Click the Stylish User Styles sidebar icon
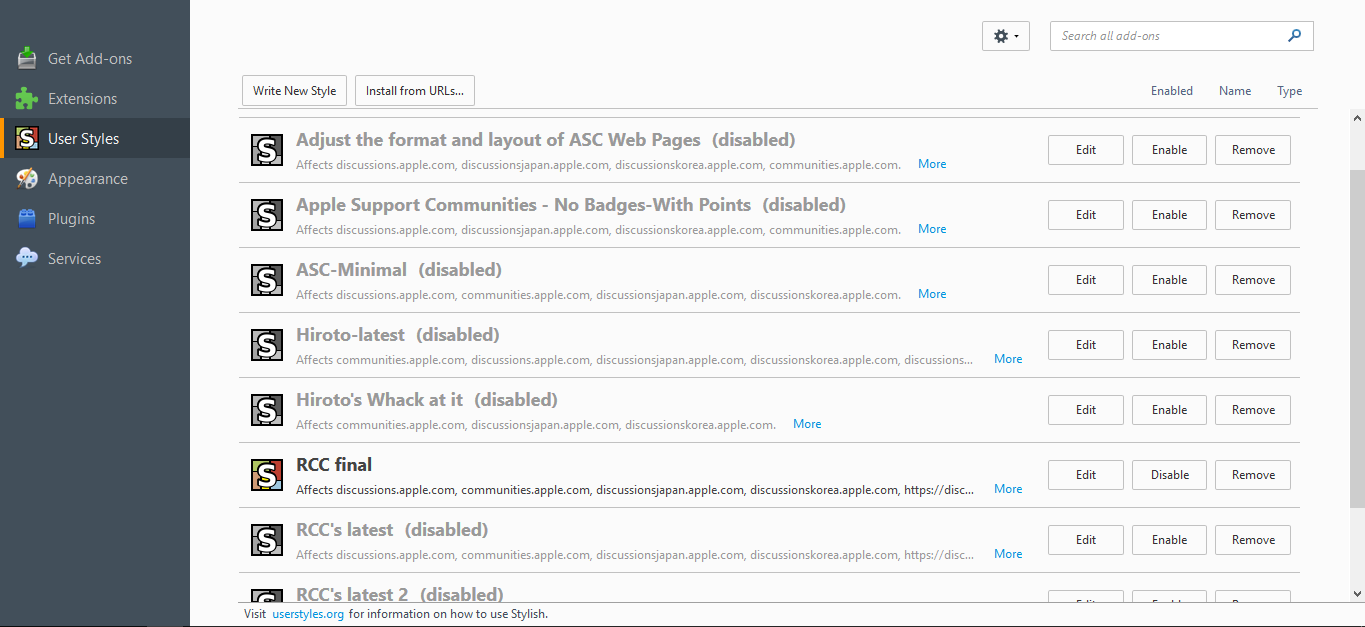 tap(28, 138)
